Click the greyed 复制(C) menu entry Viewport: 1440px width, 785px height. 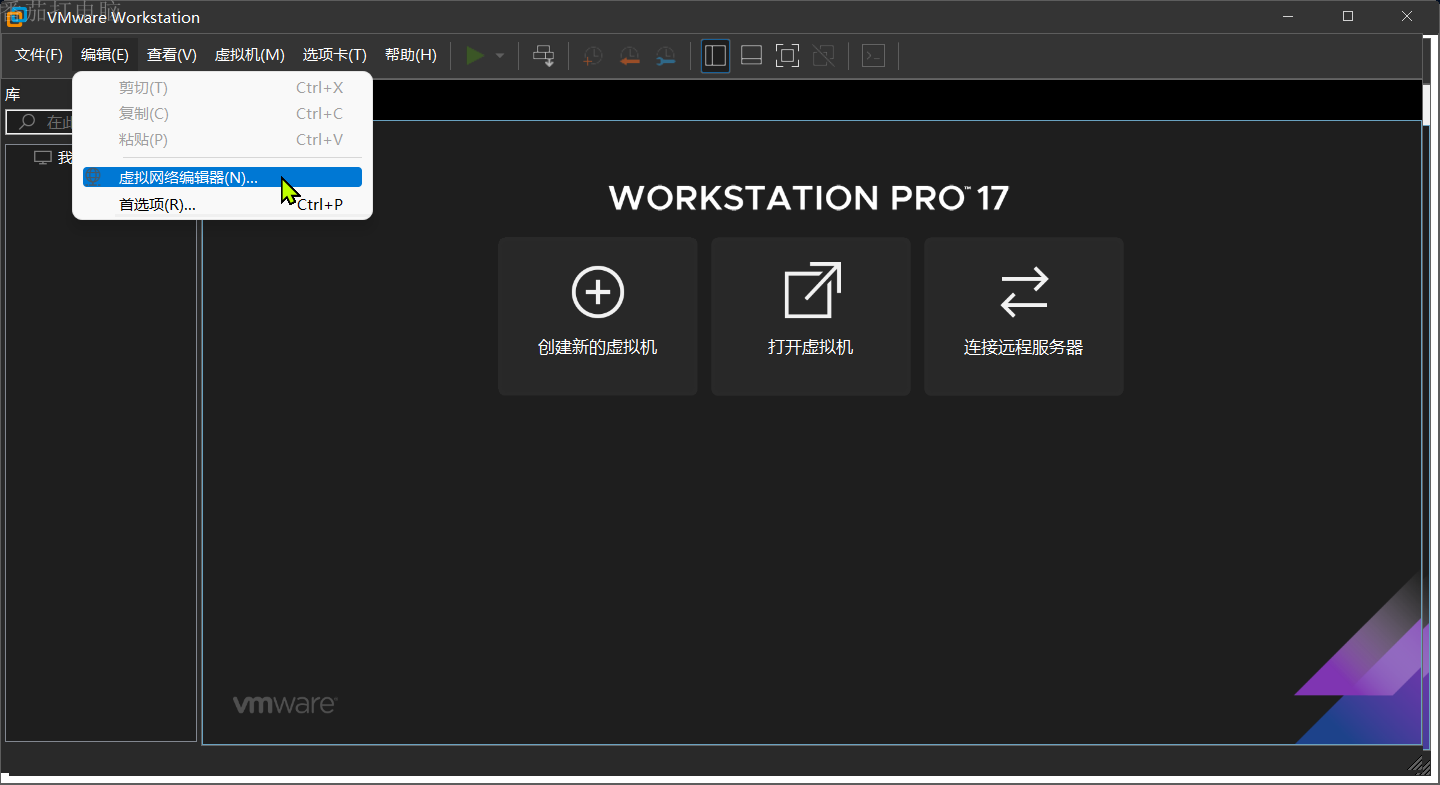[x=222, y=114]
